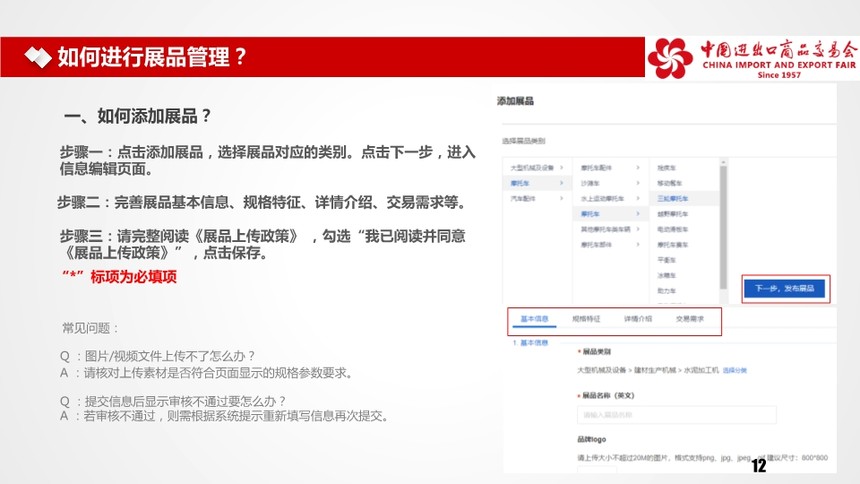This screenshot has width=860, height=484.
Task: Click the page number 12
Action: click(759, 466)
